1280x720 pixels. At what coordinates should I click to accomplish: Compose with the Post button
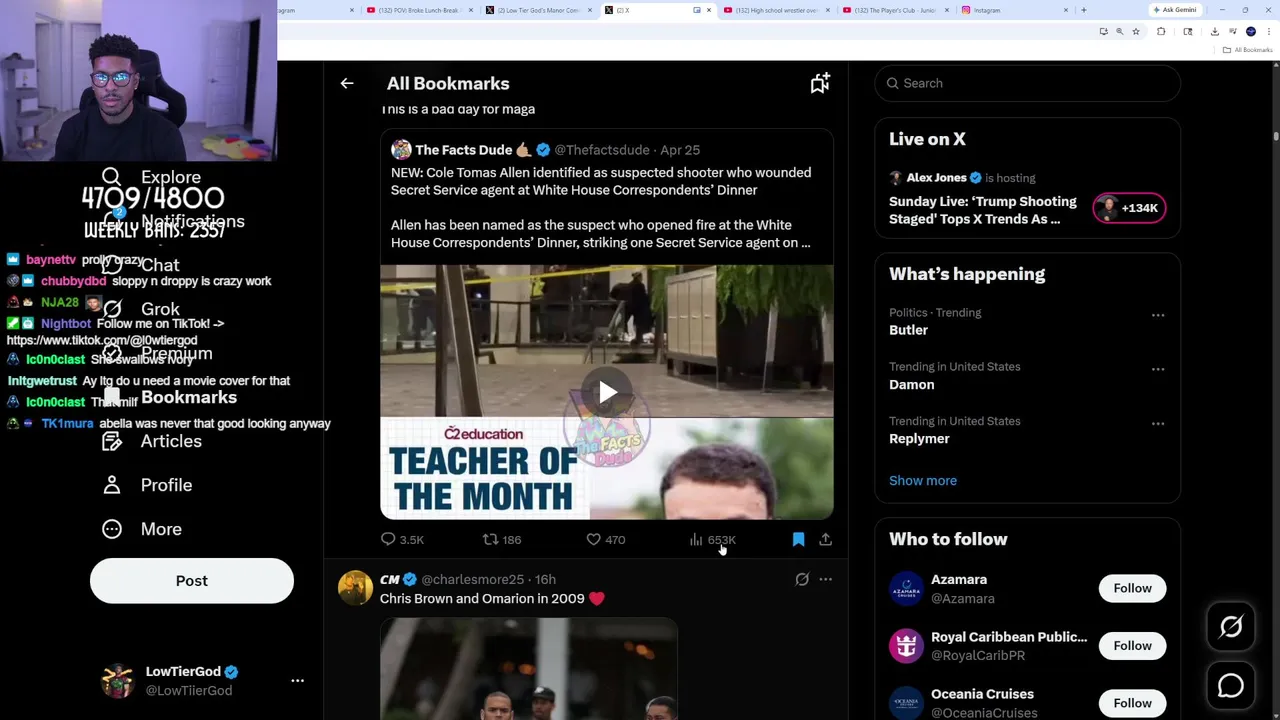[x=192, y=581]
